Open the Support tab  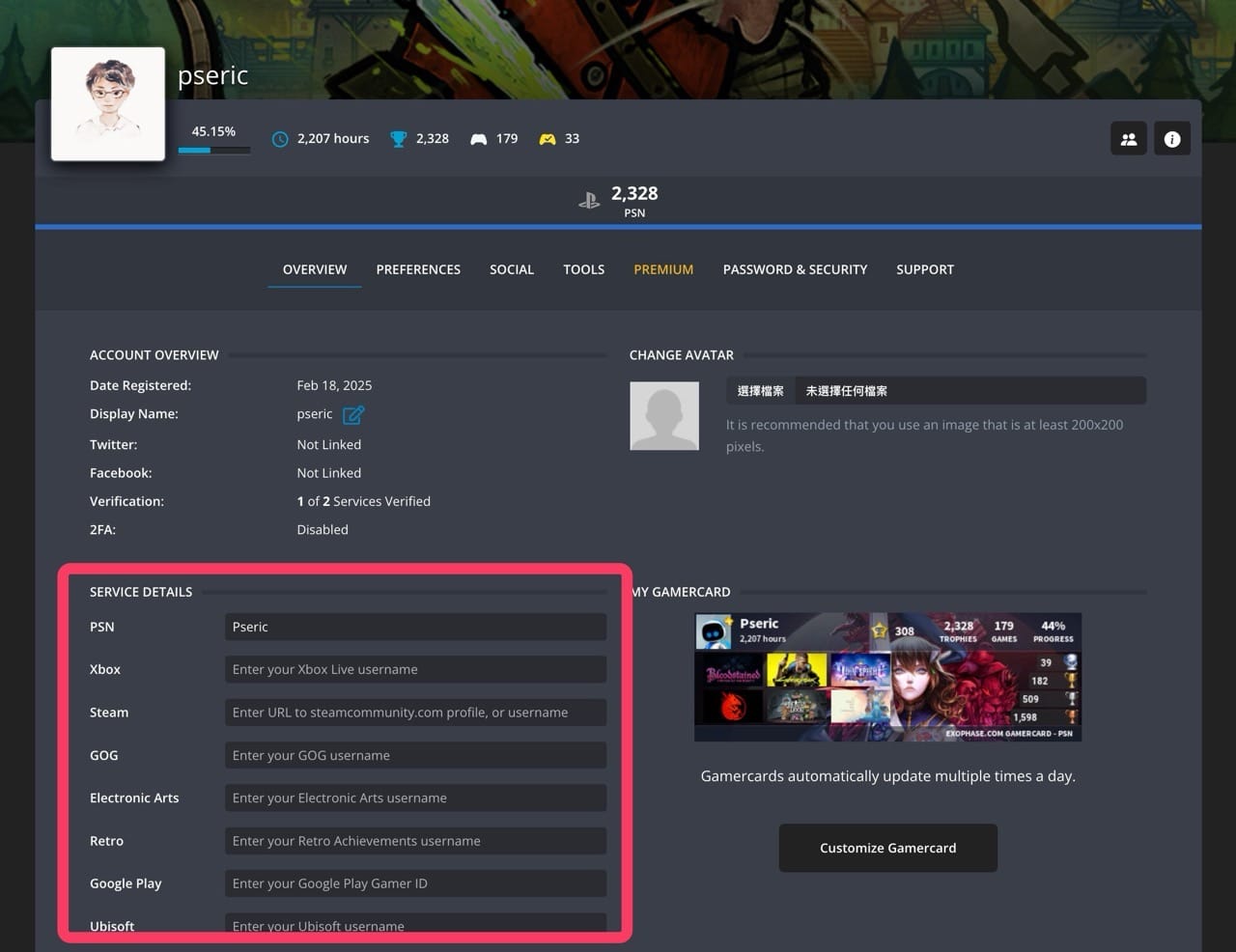[x=925, y=269]
